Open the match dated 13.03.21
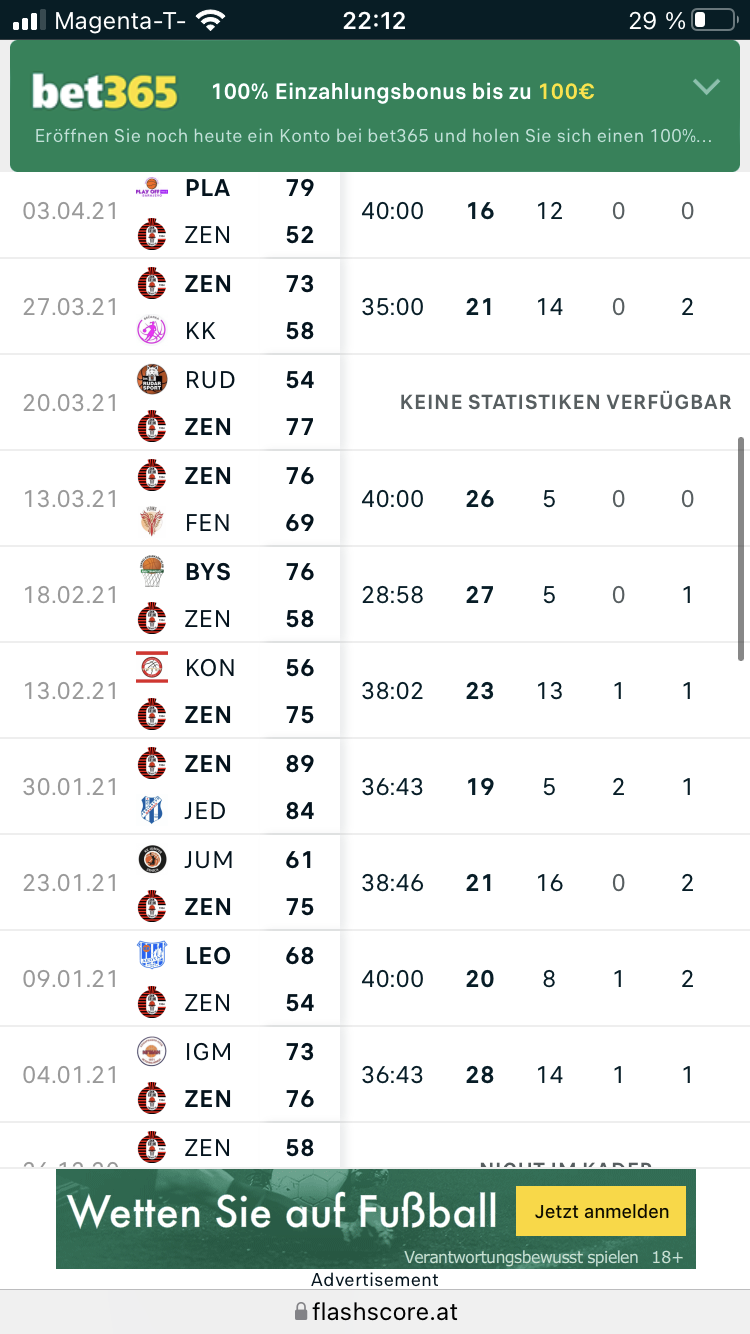The width and height of the screenshot is (750, 1334). click(70, 499)
